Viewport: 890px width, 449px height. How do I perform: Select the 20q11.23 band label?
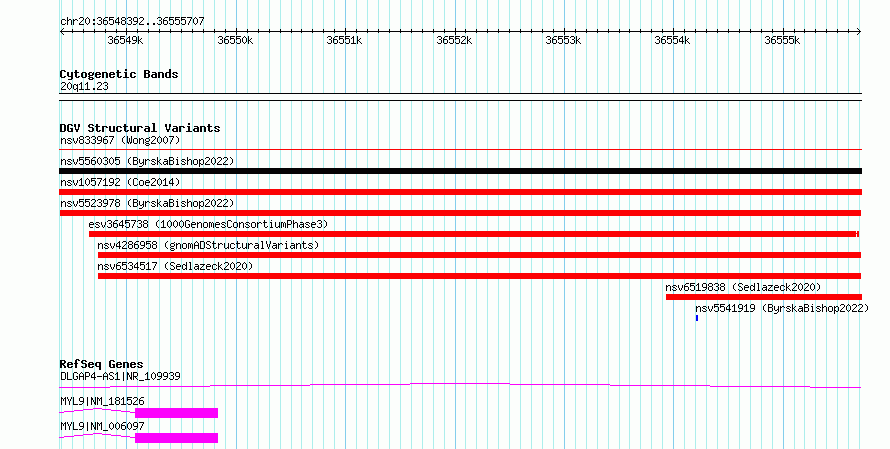tap(84, 87)
